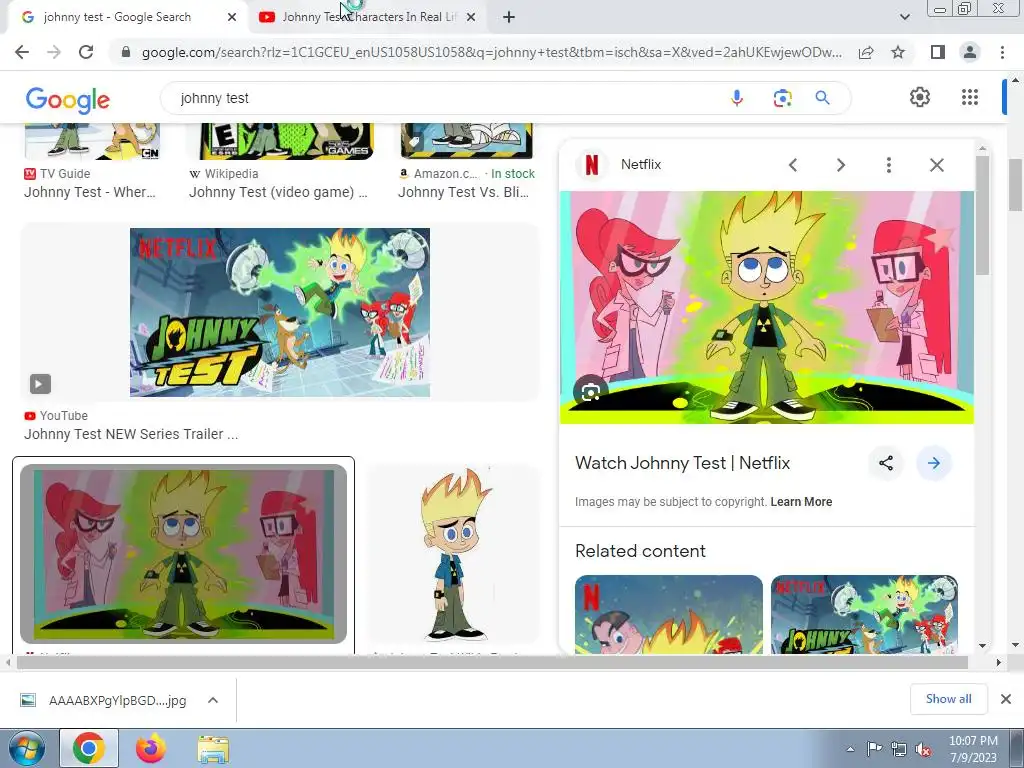Open the Watch Johnny Test | Netflix title
The width and height of the screenshot is (1024, 768).
pyautogui.click(x=682, y=463)
